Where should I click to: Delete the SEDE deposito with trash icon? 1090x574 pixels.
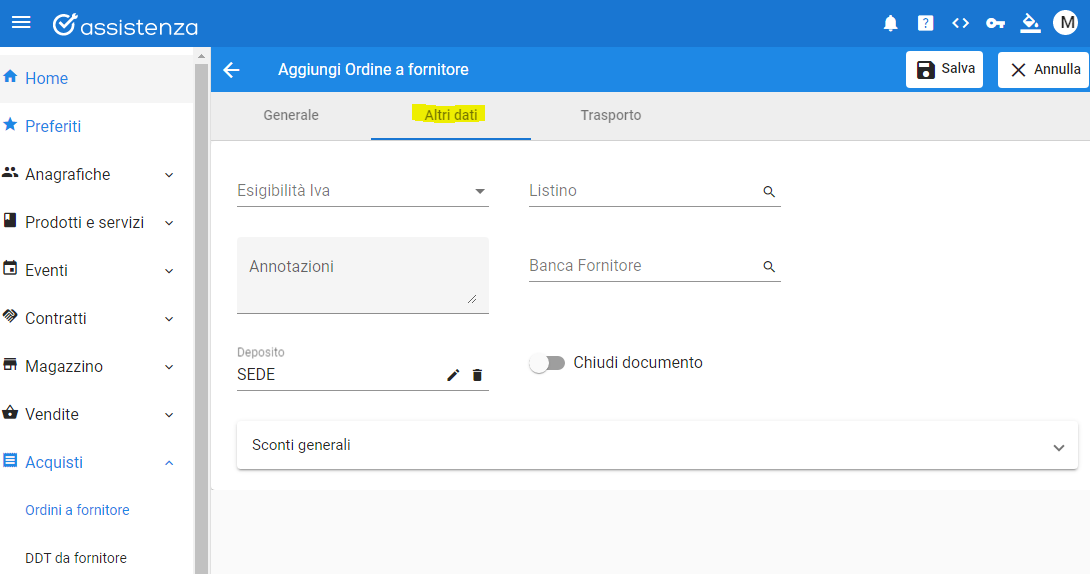coord(477,375)
